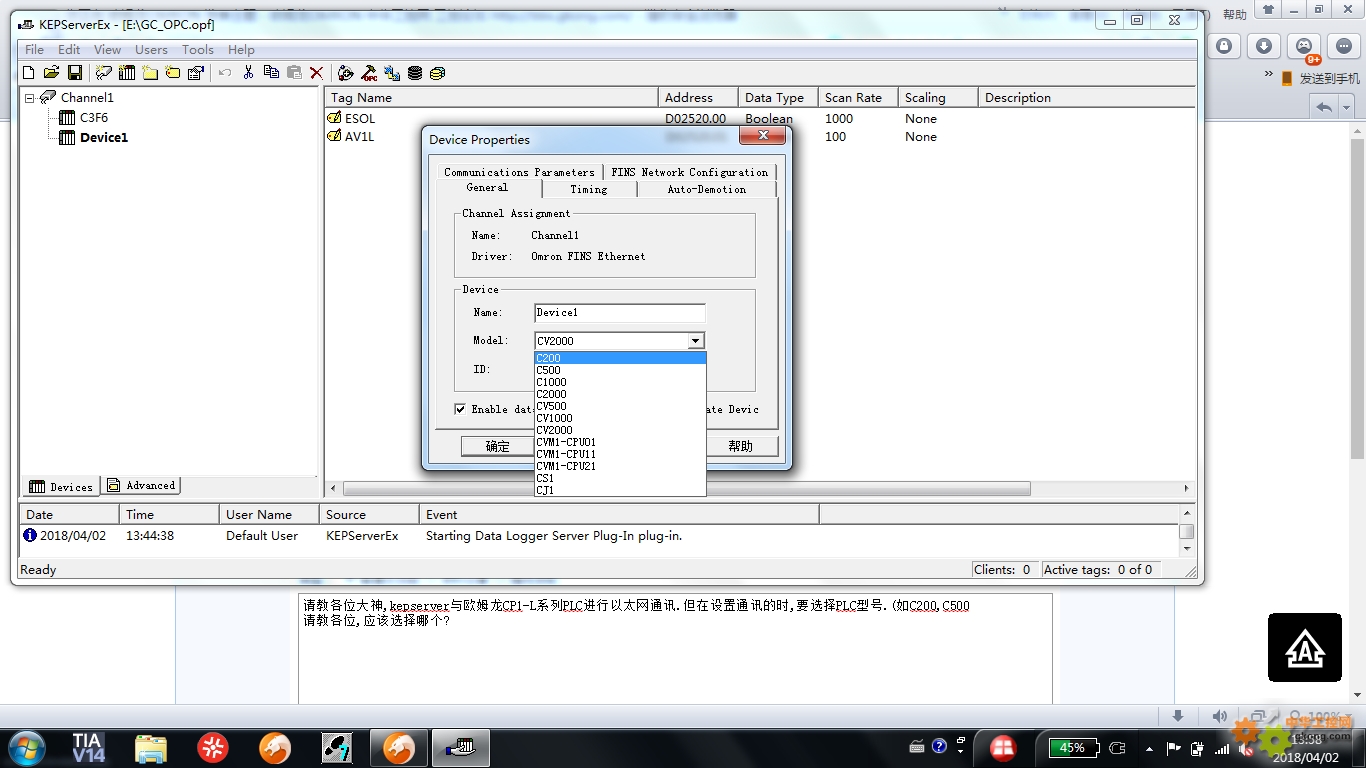Click the 帮助 help button in dialog
Screen dimensions: 1366x768
[740, 446]
